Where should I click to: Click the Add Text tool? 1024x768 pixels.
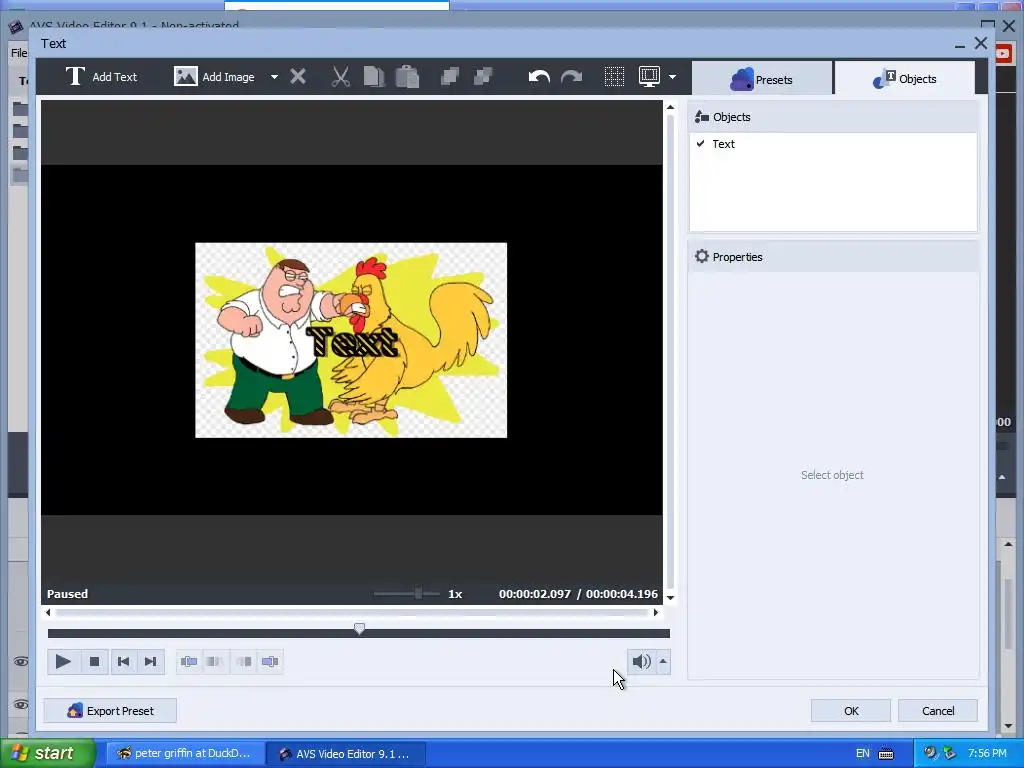(x=101, y=77)
